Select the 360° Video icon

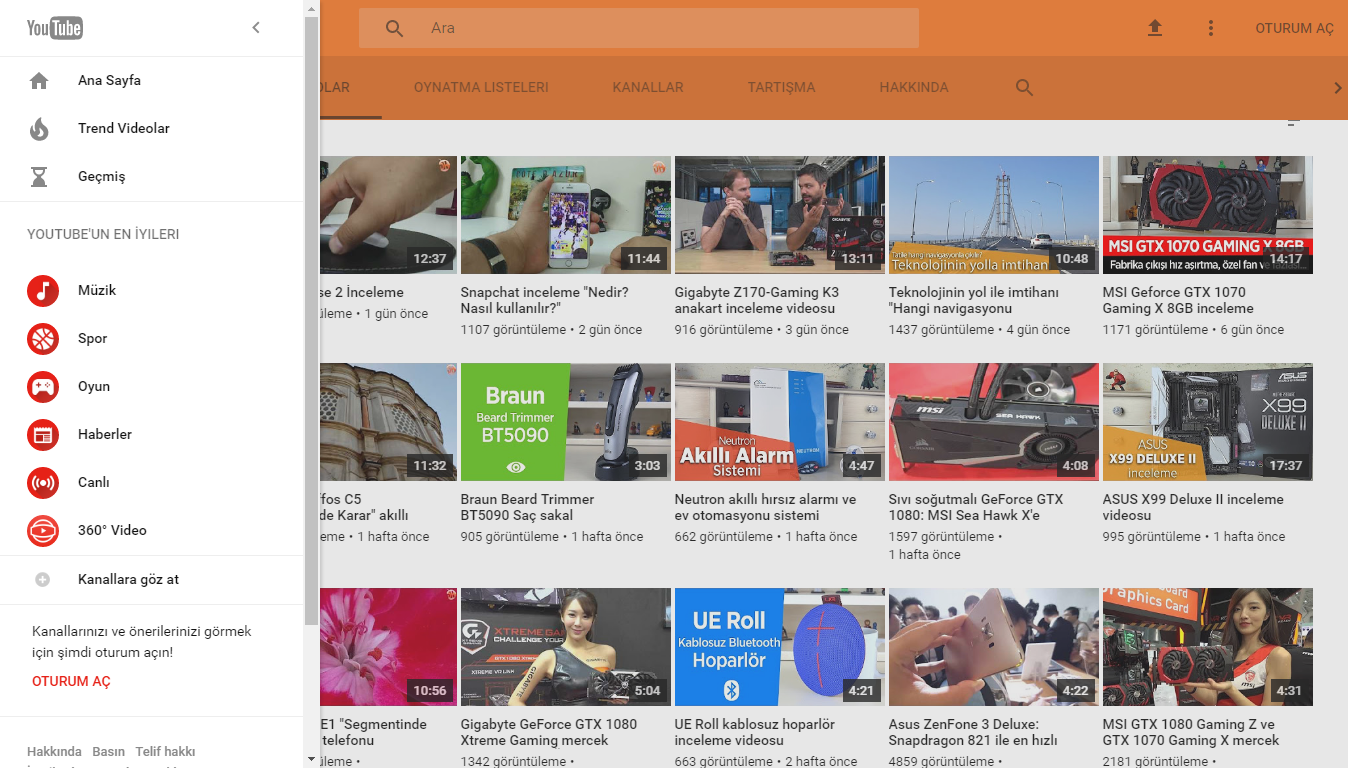[x=43, y=531]
